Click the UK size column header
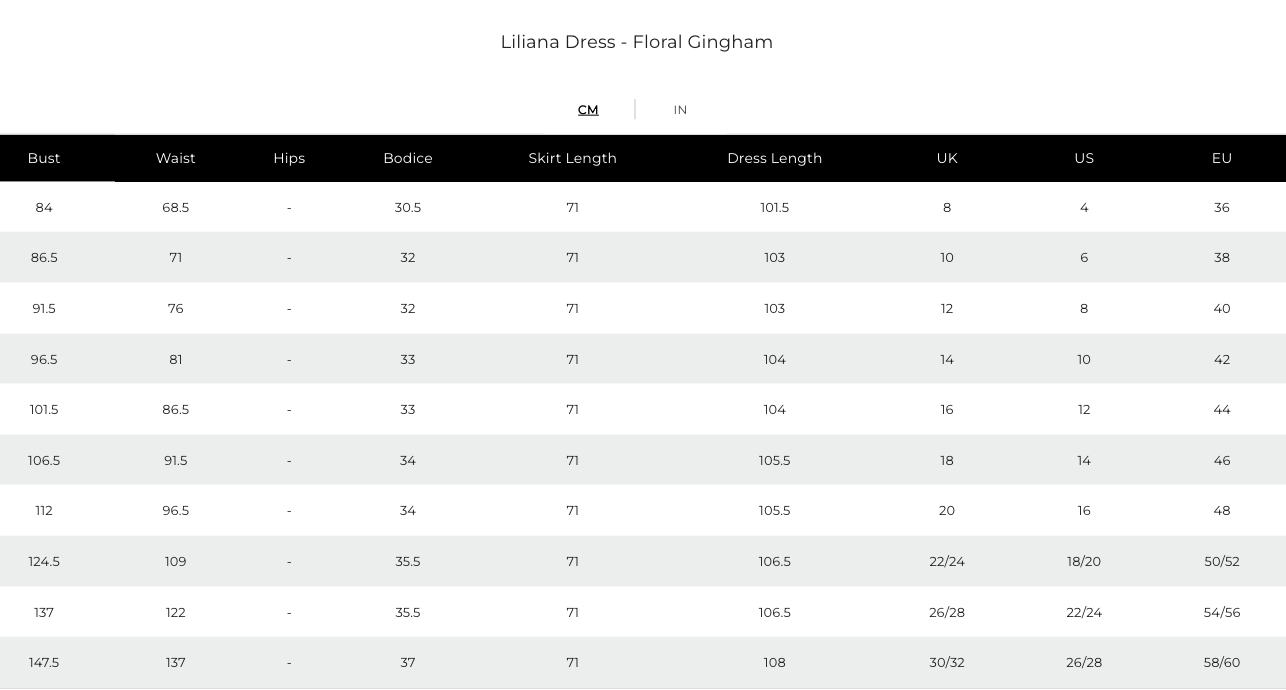The width and height of the screenshot is (1286, 690). (947, 158)
